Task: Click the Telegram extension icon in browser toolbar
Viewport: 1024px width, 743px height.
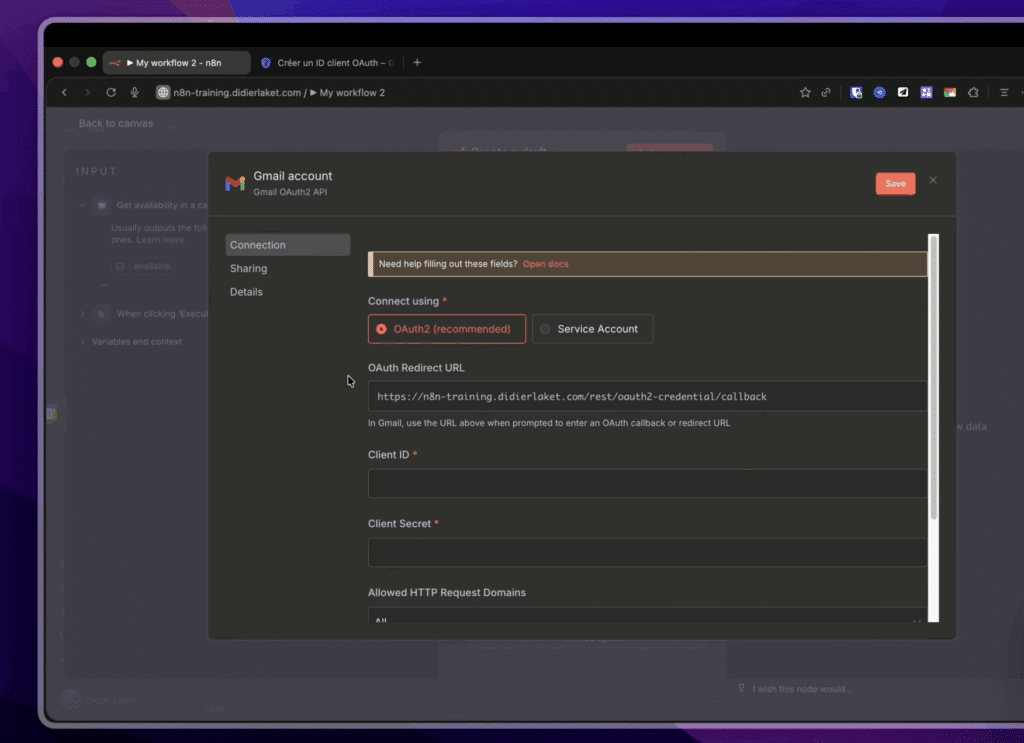Action: [x=903, y=92]
